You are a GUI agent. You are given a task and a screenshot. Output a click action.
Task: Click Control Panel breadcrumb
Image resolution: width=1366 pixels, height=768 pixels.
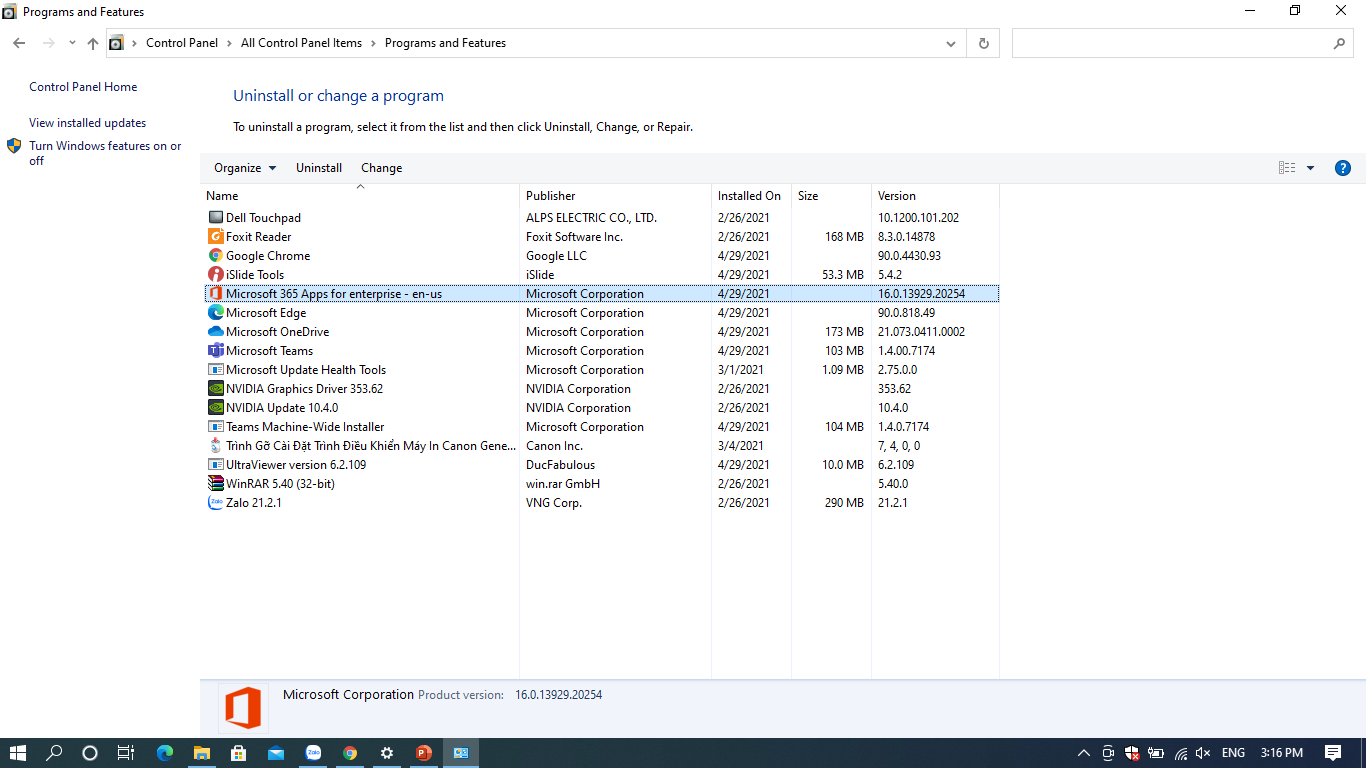click(x=182, y=43)
